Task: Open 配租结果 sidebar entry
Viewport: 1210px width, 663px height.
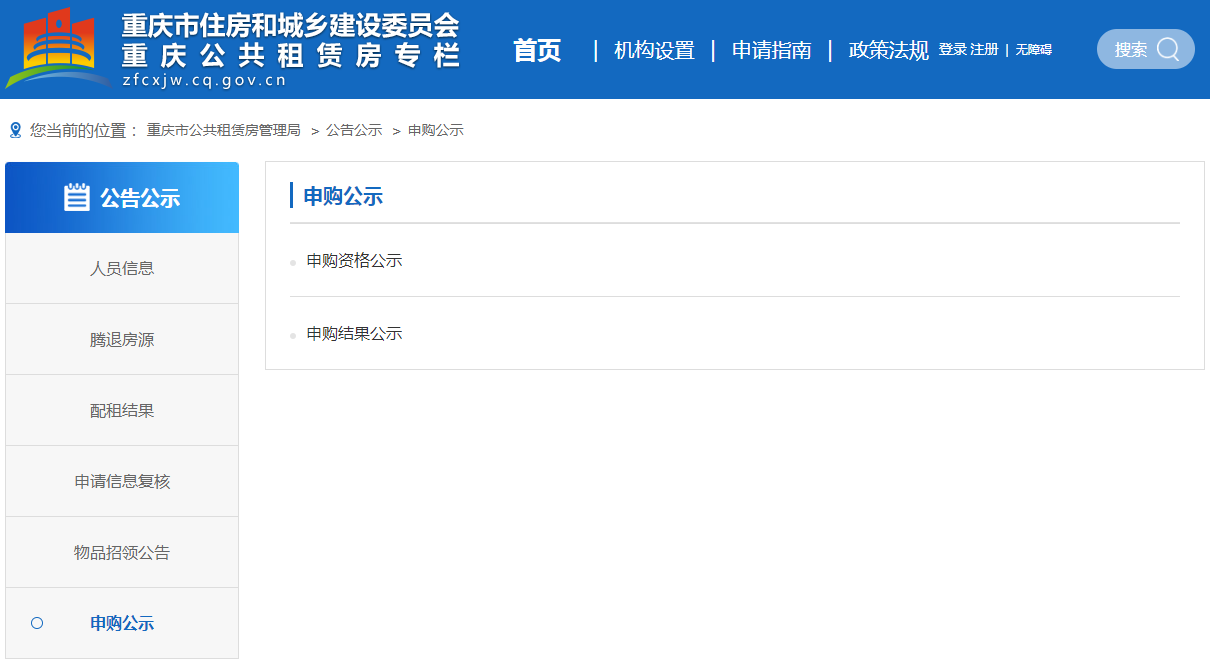Action: (x=122, y=411)
